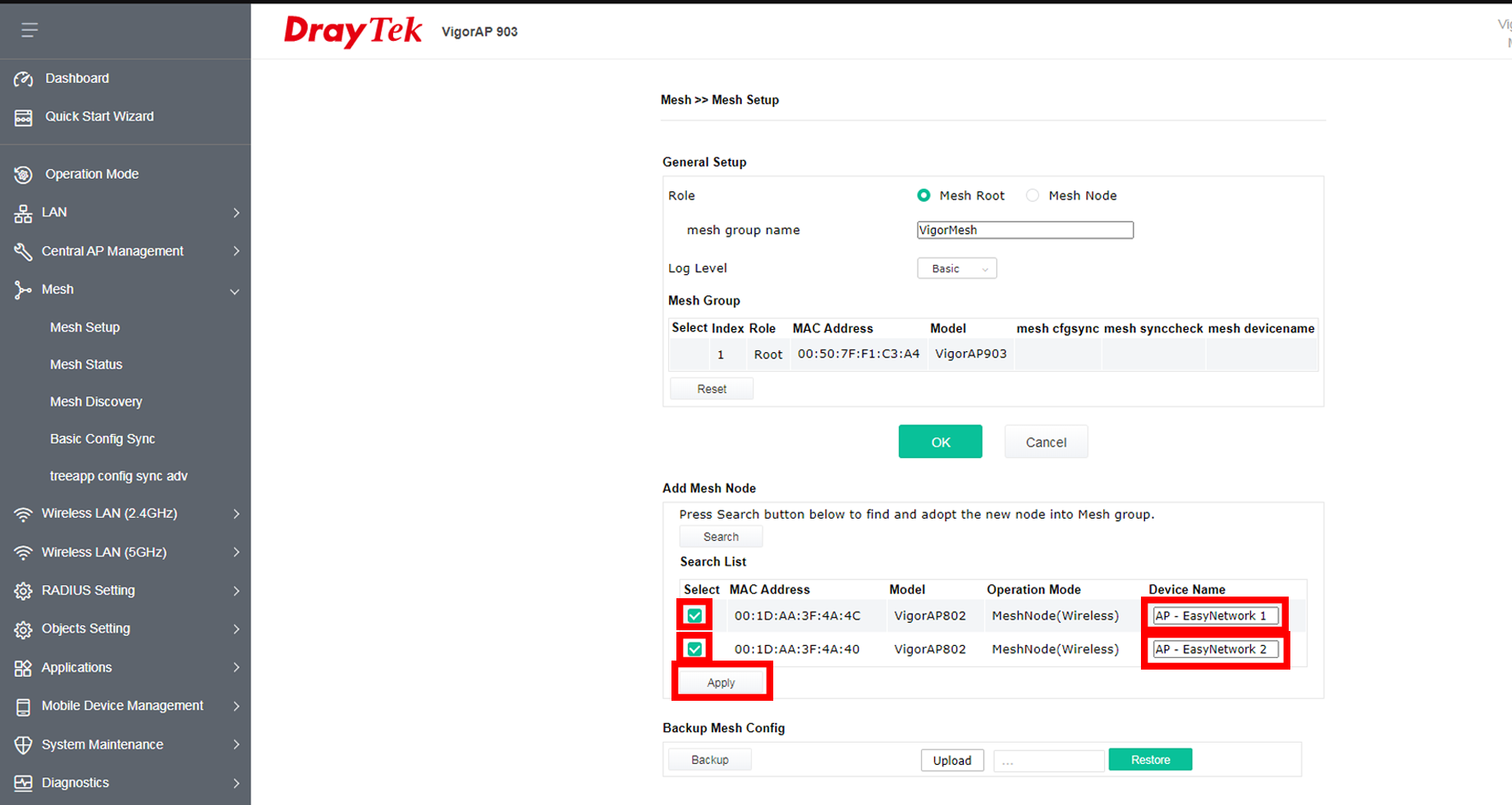Select MAC address 00:50:7F:F1:C3:A4 cell
The image size is (1512, 805).
coord(859,354)
